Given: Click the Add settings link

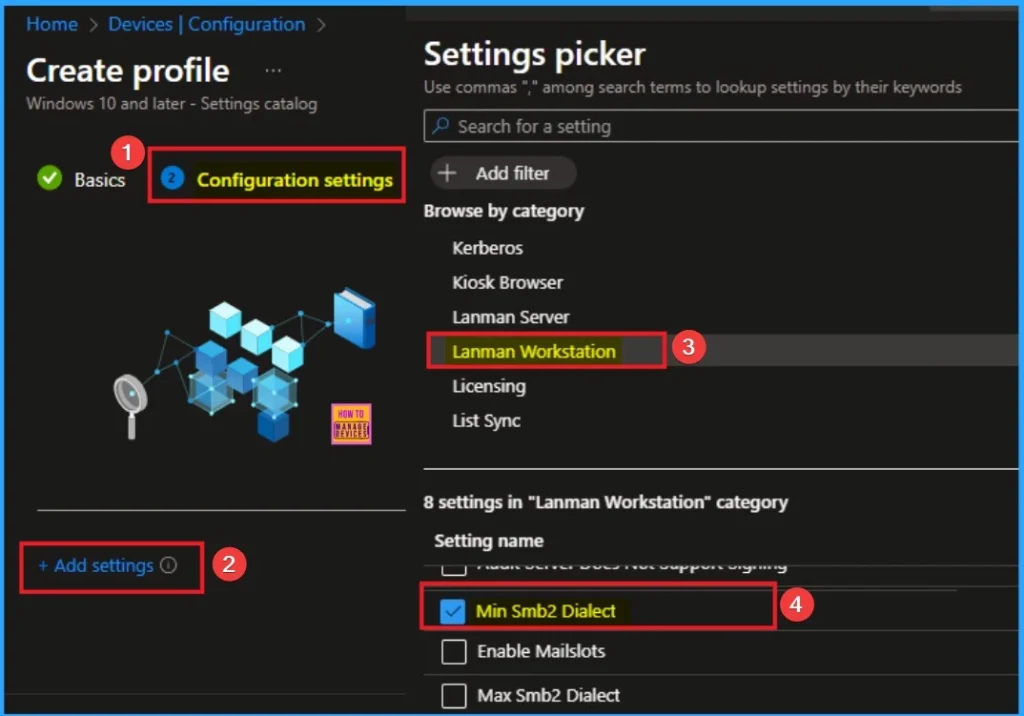Looking at the screenshot, I should click(x=96, y=565).
